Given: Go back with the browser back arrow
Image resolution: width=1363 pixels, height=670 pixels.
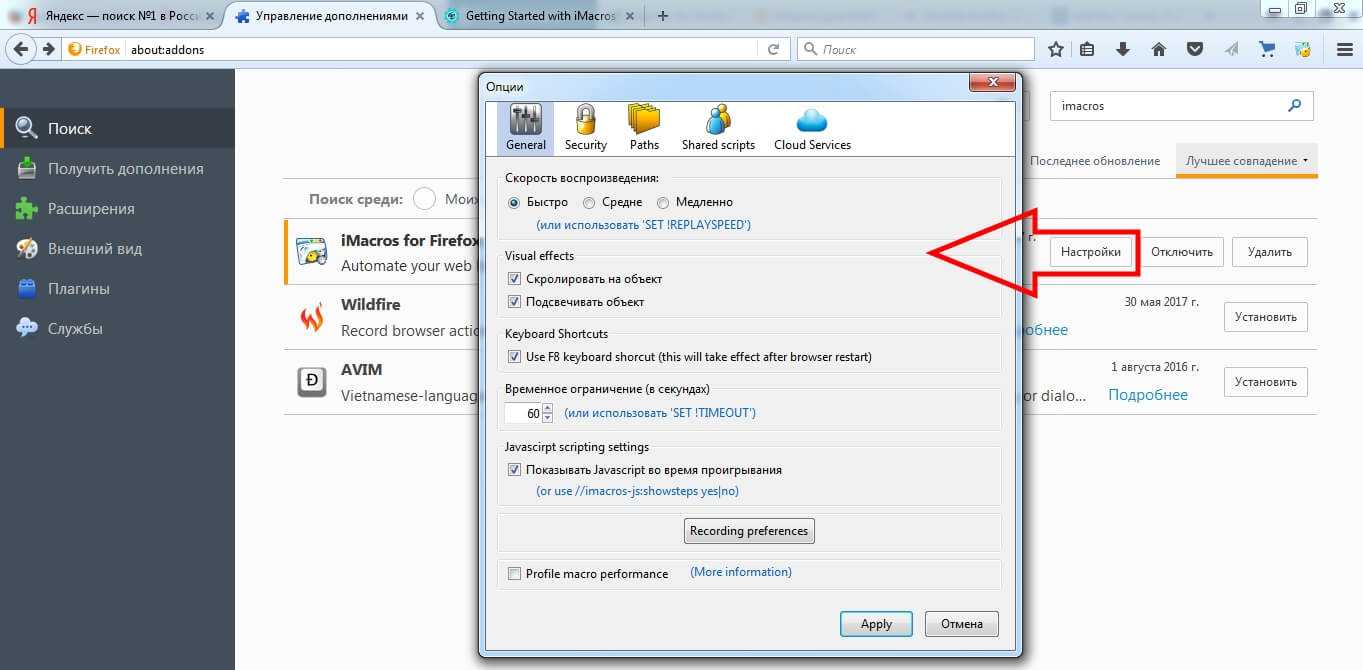Looking at the screenshot, I should click(x=21, y=49).
